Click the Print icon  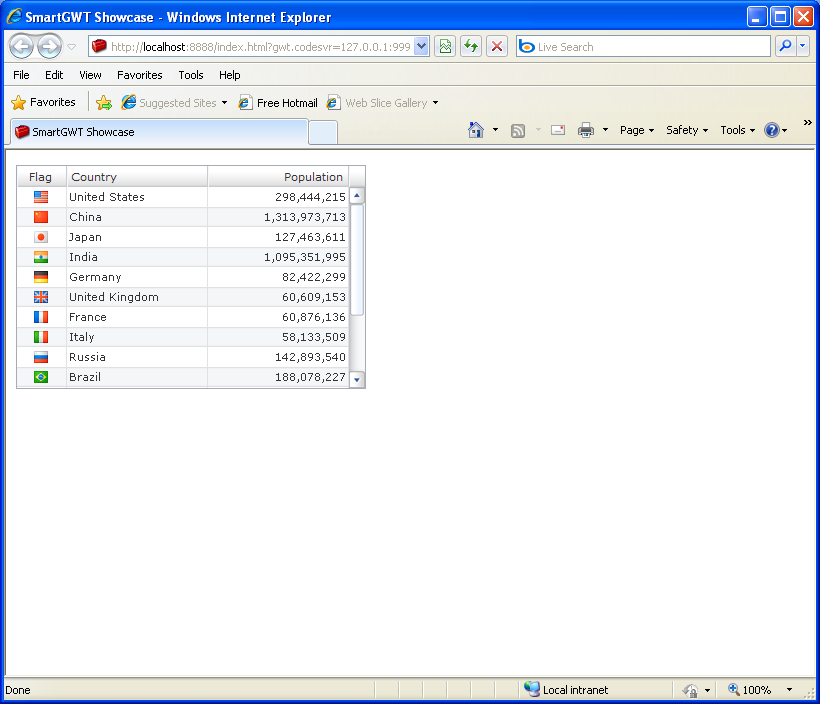pos(586,130)
